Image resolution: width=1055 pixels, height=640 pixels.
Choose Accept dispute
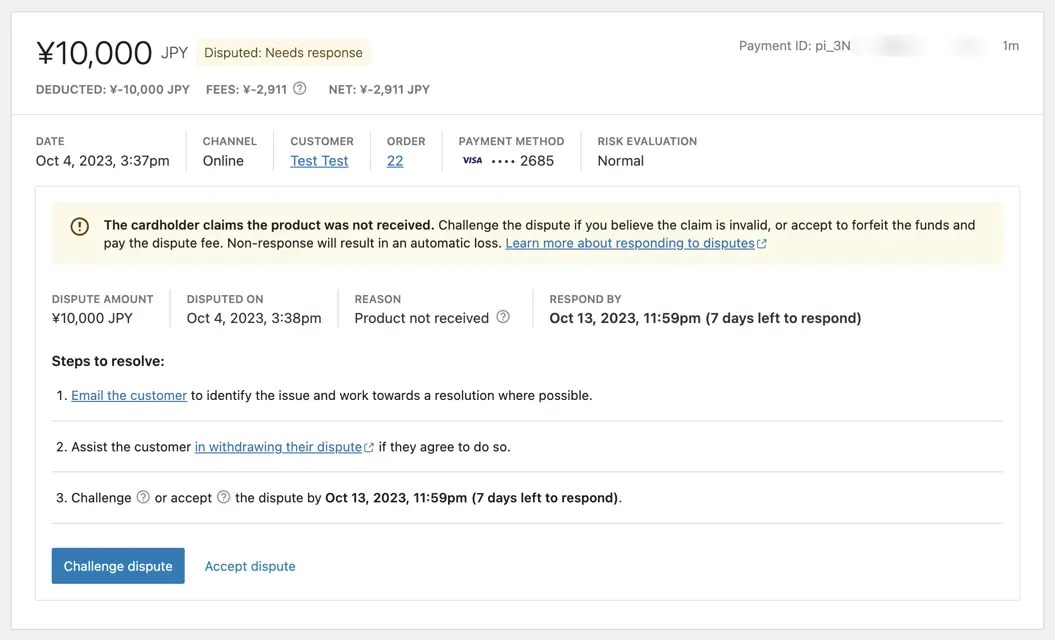(250, 566)
